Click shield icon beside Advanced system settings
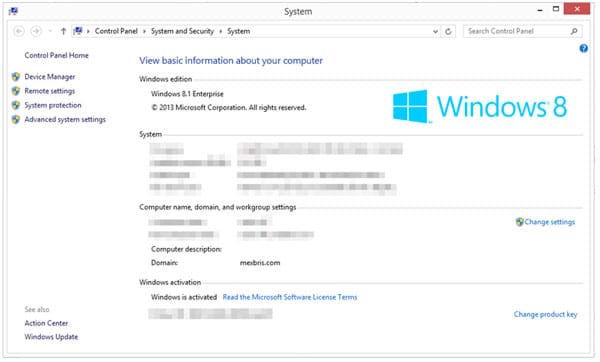Viewport: 600px width, 362px height. point(16,119)
